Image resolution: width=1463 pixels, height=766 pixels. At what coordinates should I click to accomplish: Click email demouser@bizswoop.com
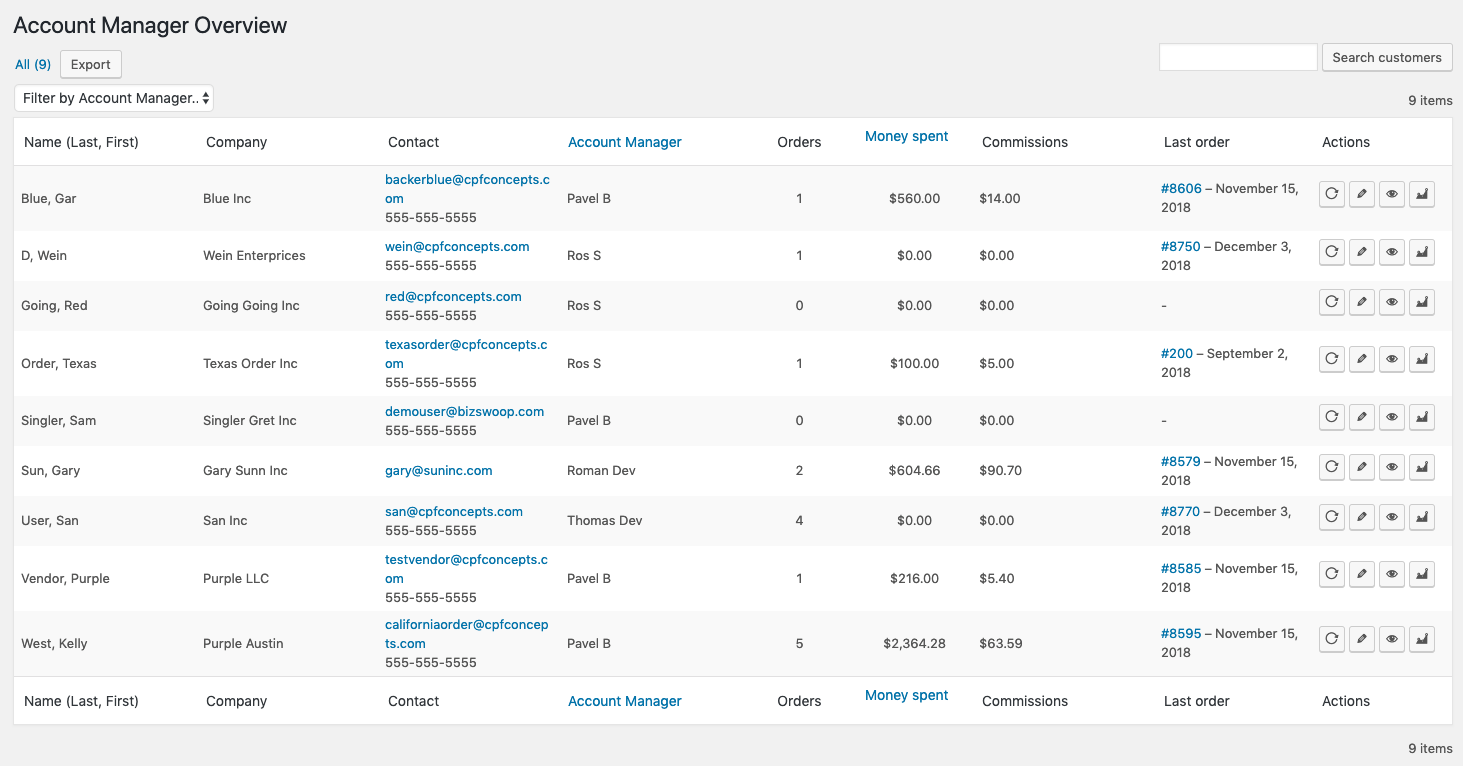tap(465, 411)
